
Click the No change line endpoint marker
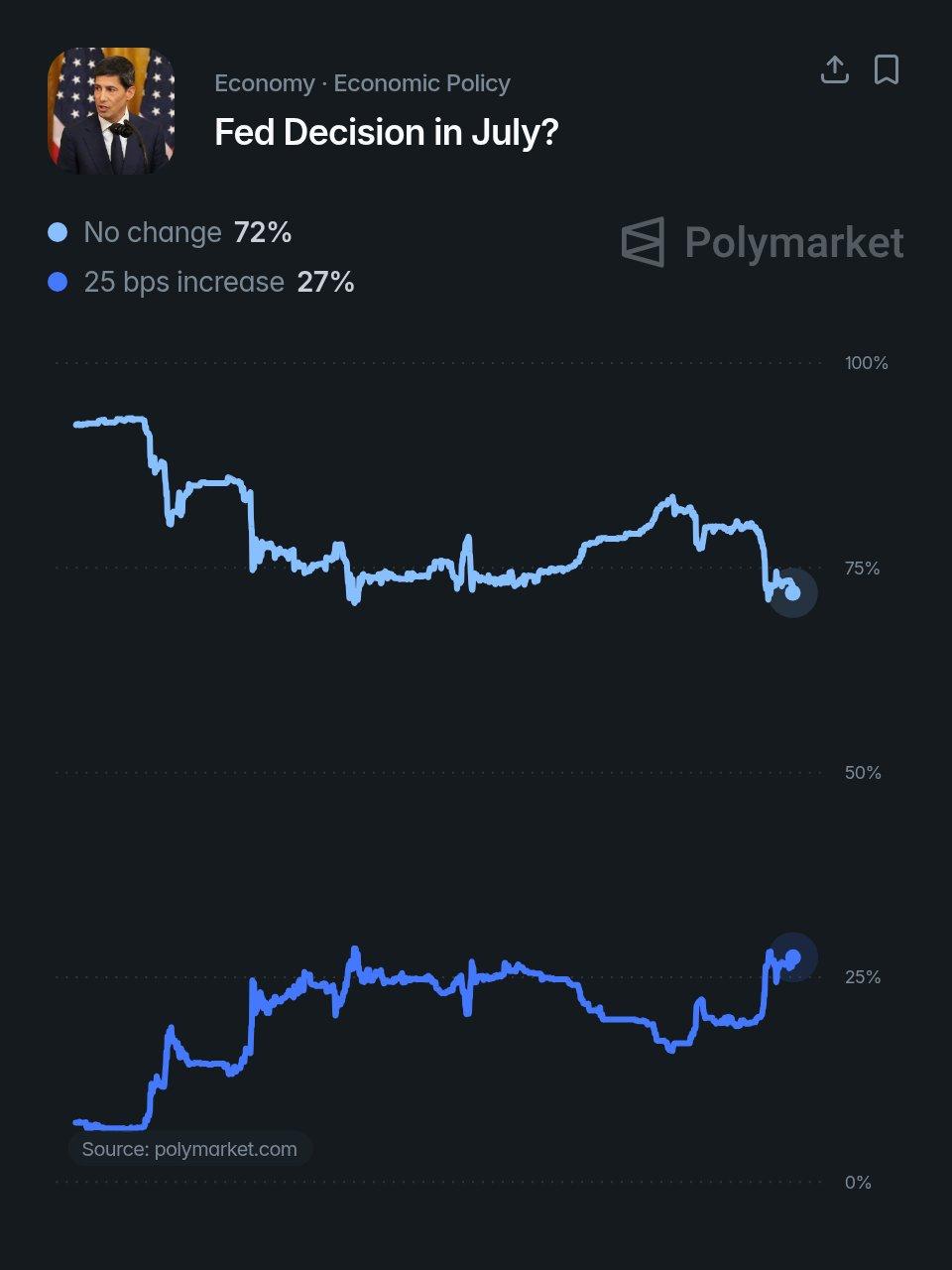tap(792, 592)
